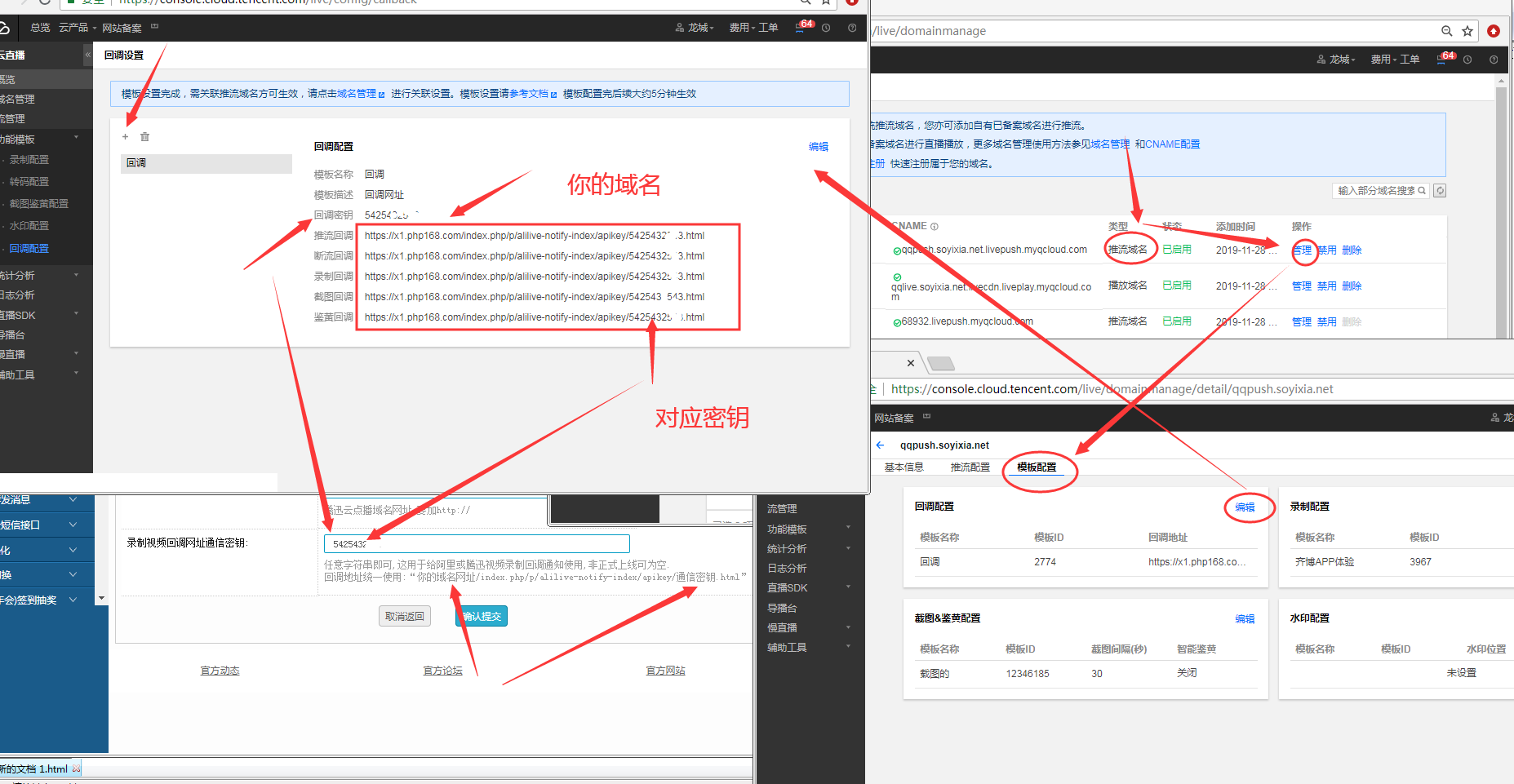Click the 取消返回 button
Image resolution: width=1514 pixels, height=784 pixels.
tap(405, 617)
